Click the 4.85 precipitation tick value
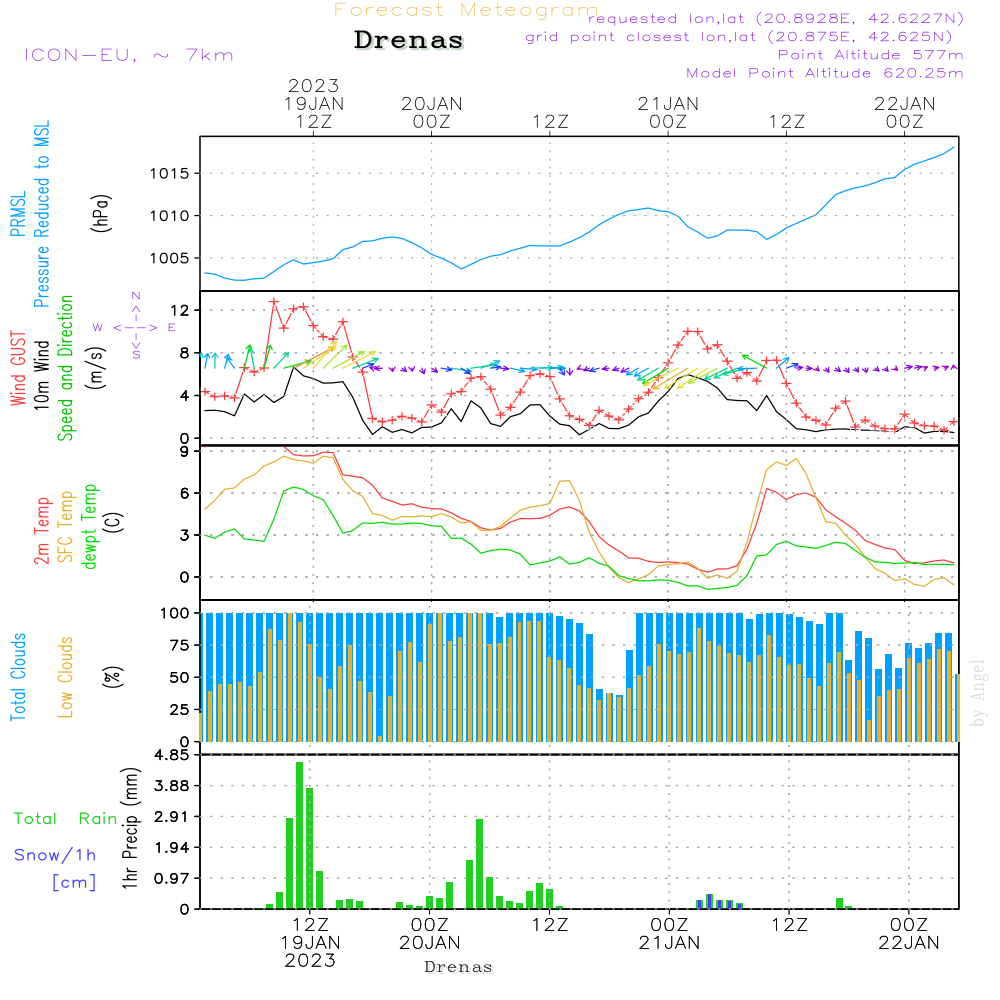Image resolution: width=1000 pixels, height=1000 pixels. (172, 755)
